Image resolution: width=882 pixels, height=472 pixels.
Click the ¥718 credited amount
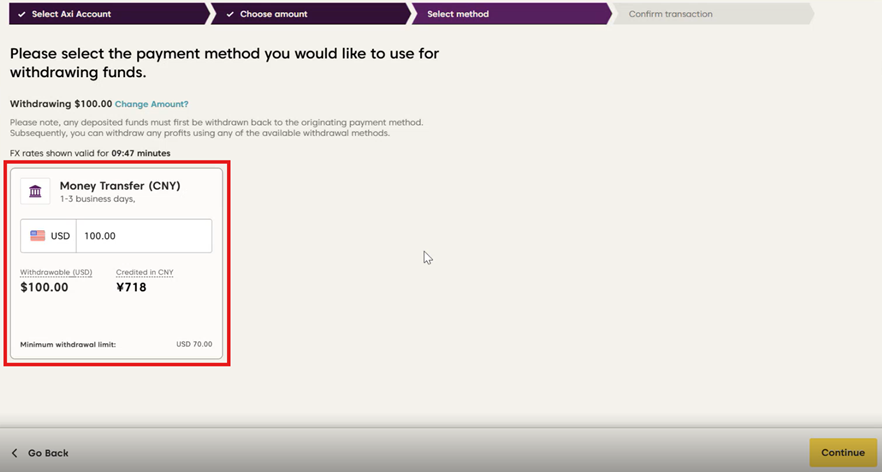[131, 287]
